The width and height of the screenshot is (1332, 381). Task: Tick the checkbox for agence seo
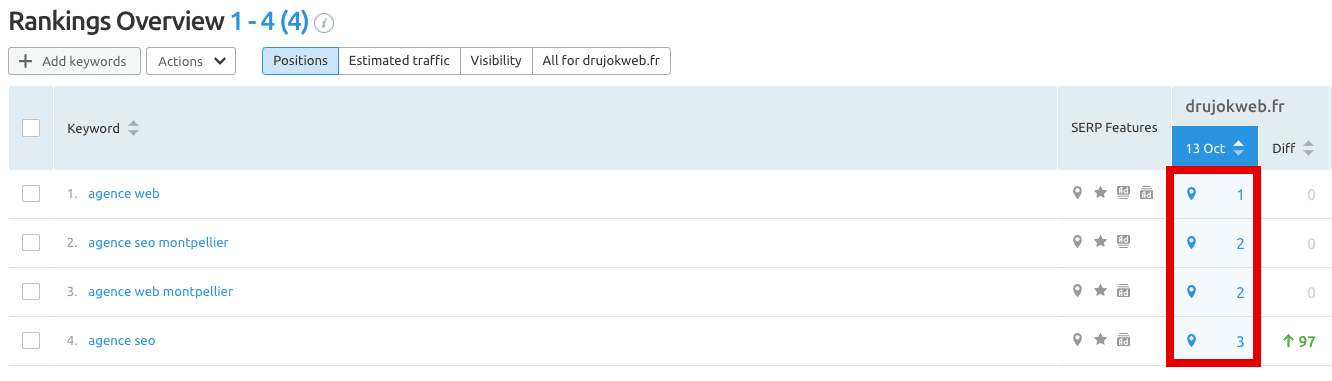tap(31, 341)
